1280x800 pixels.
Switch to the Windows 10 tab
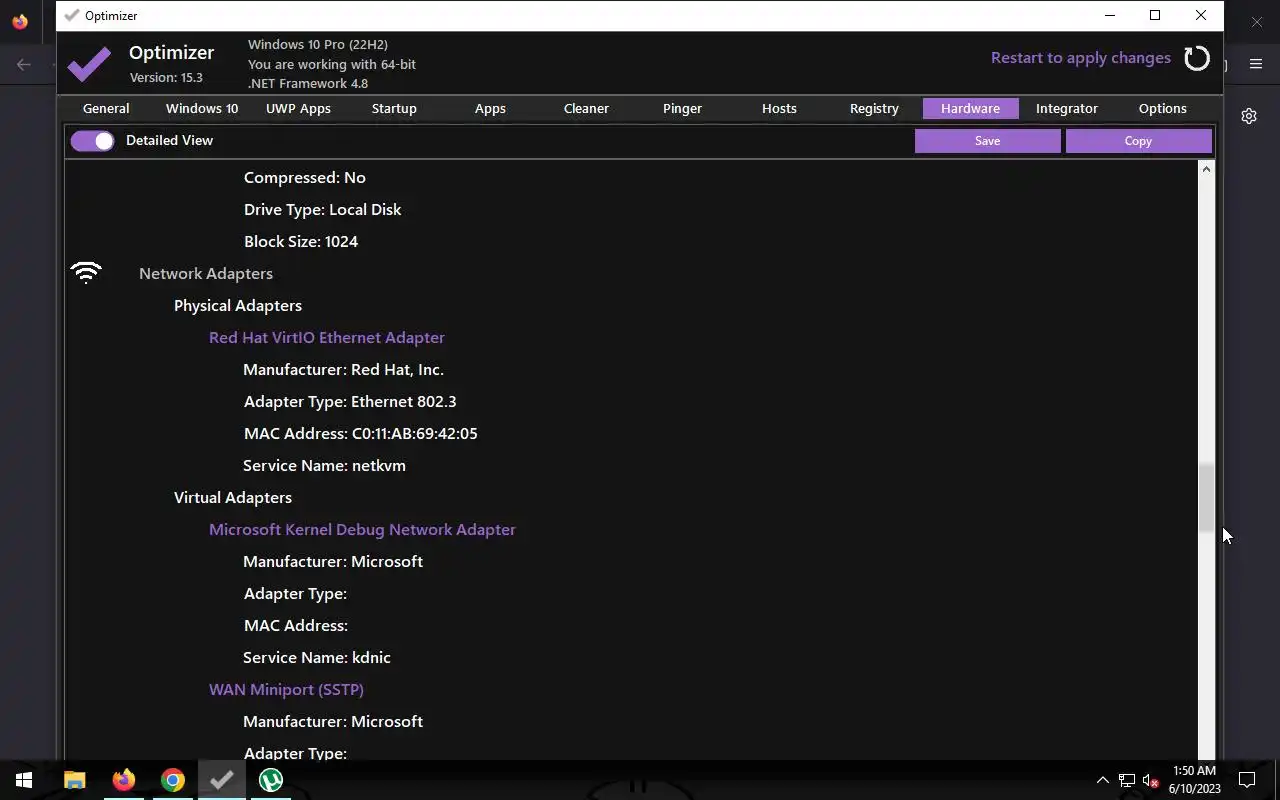pos(202,108)
